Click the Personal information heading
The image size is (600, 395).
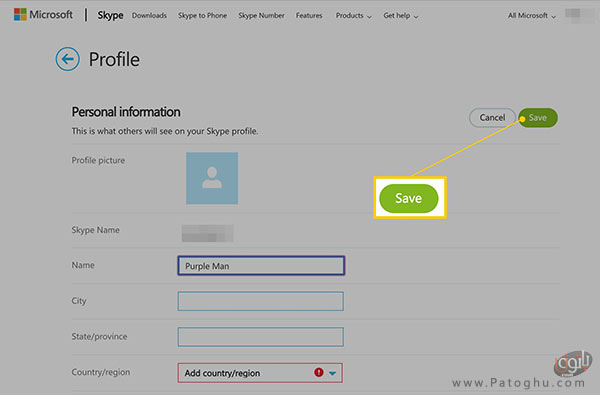pyautogui.click(x=126, y=112)
